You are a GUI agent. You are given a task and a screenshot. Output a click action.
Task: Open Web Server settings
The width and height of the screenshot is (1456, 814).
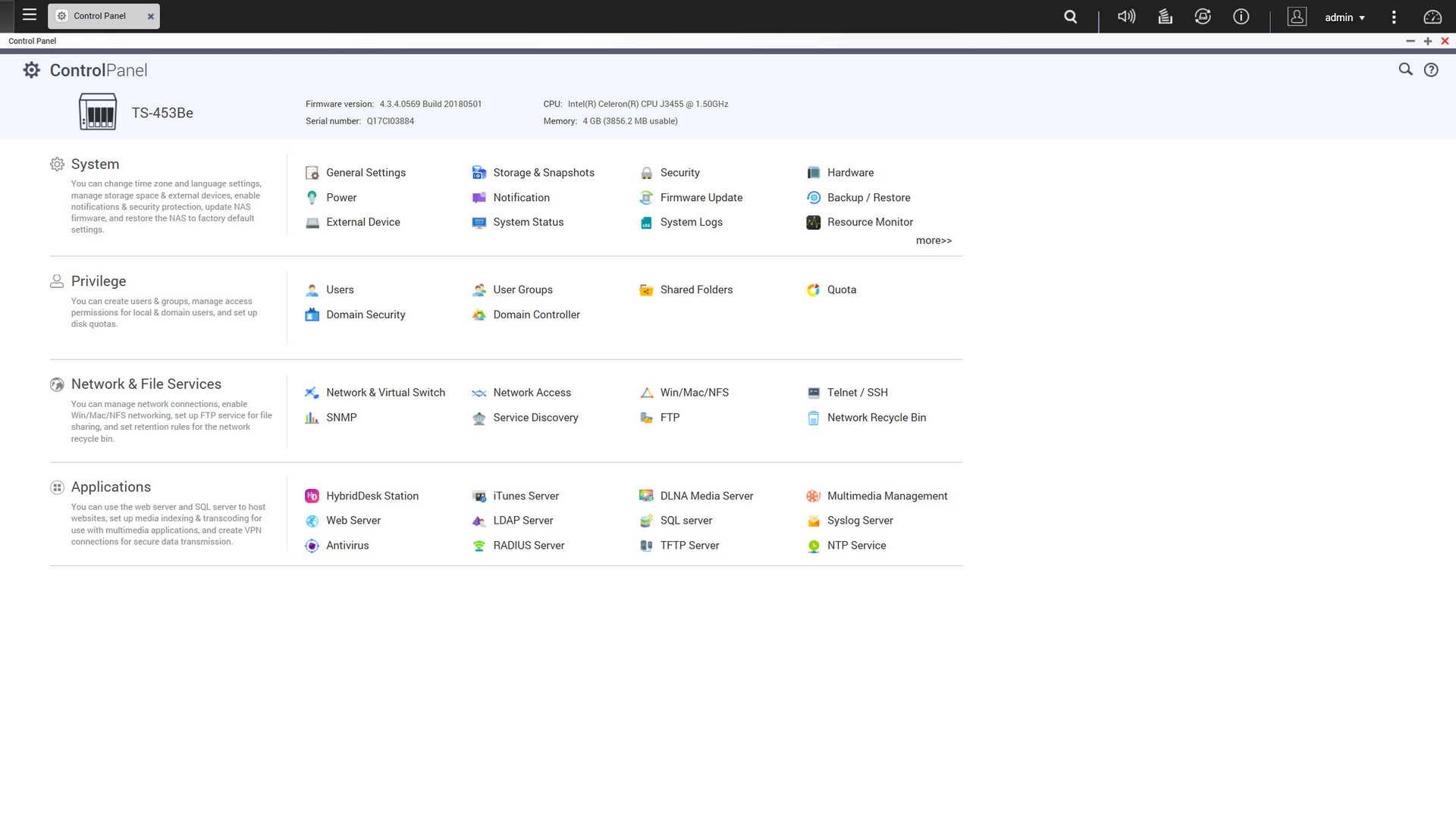[343, 521]
